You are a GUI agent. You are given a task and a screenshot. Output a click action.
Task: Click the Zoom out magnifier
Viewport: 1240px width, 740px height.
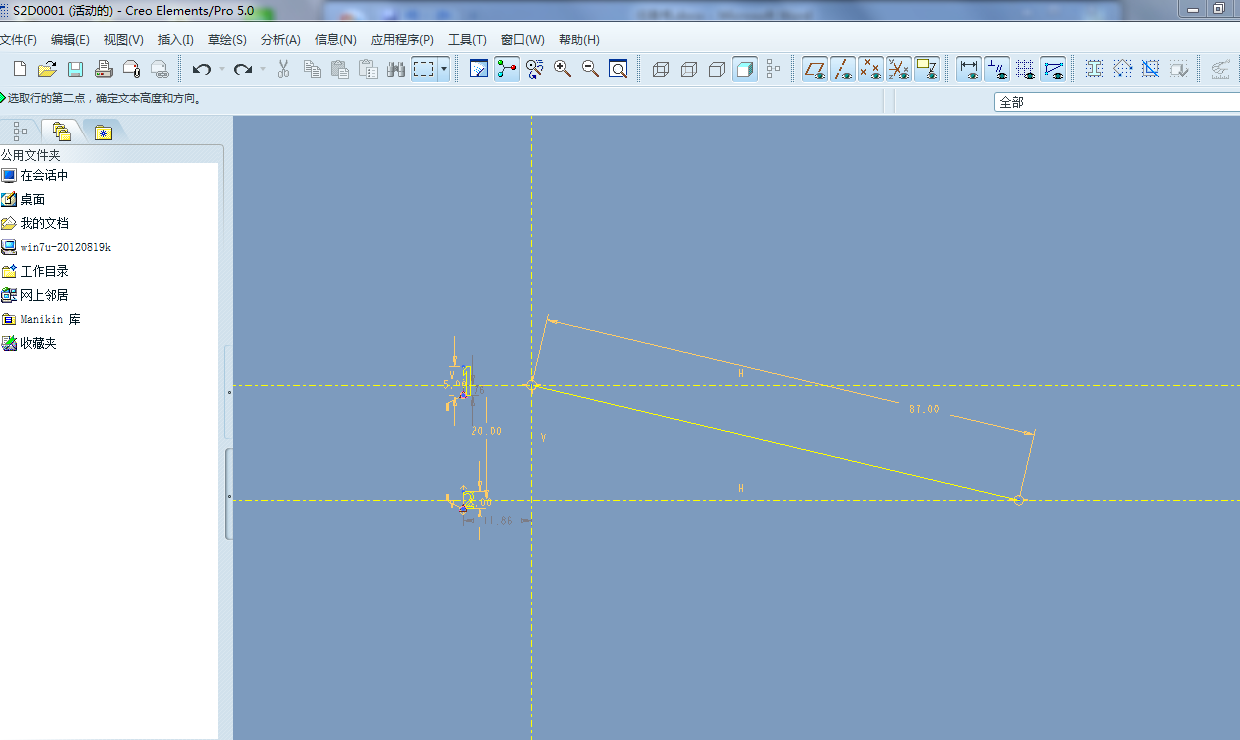(x=591, y=69)
